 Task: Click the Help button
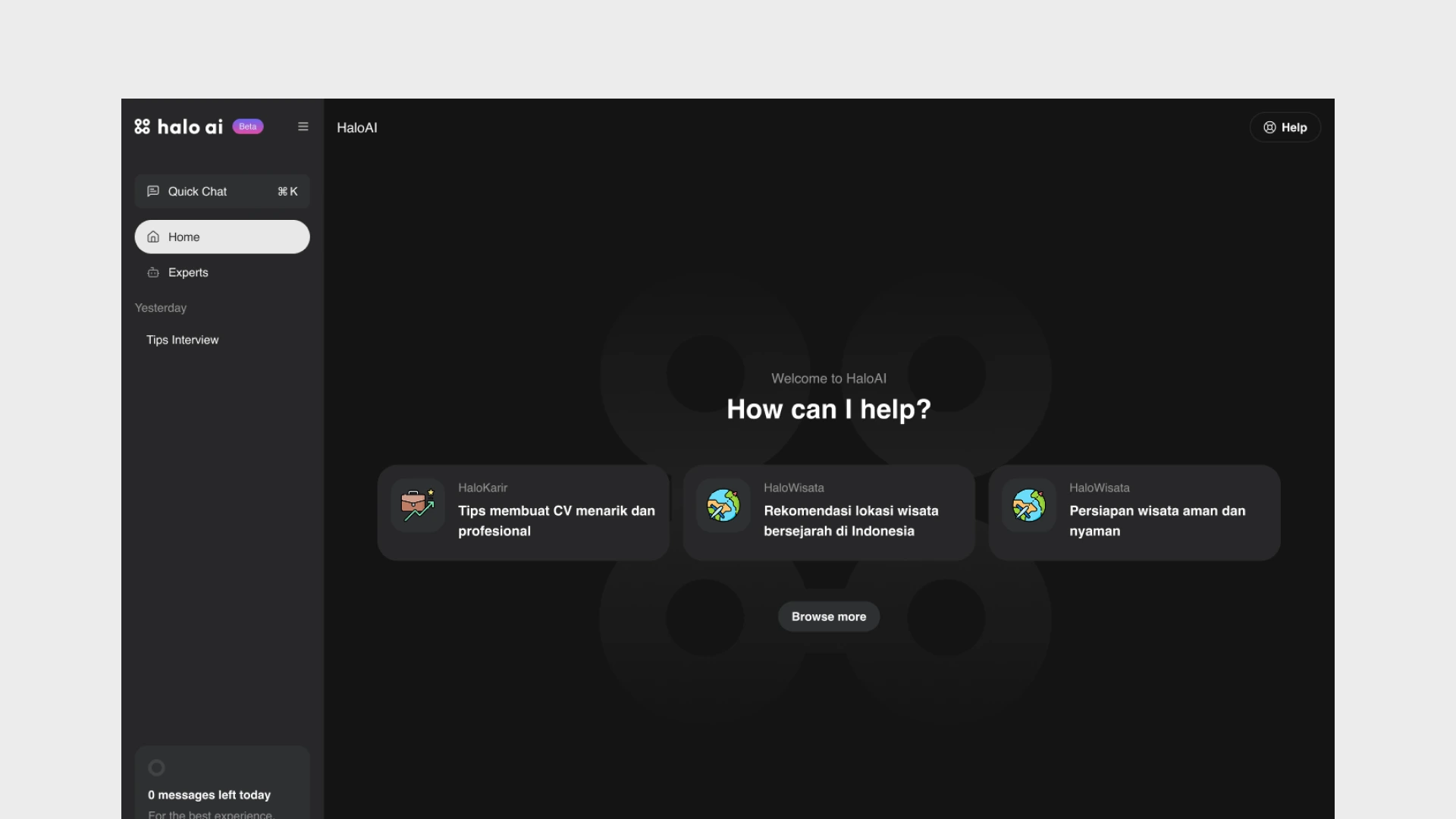click(1285, 127)
